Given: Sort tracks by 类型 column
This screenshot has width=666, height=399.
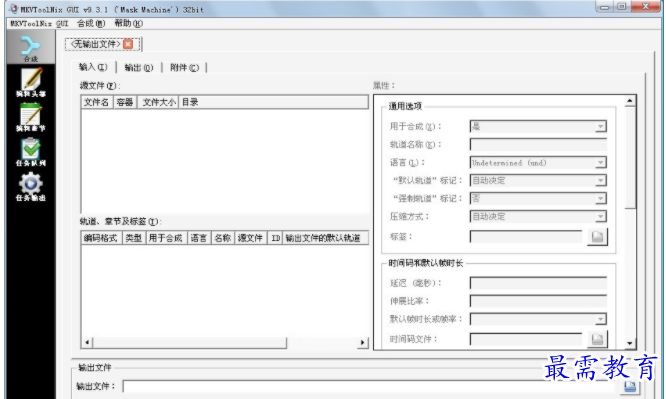Looking at the screenshot, I should click(x=134, y=238).
